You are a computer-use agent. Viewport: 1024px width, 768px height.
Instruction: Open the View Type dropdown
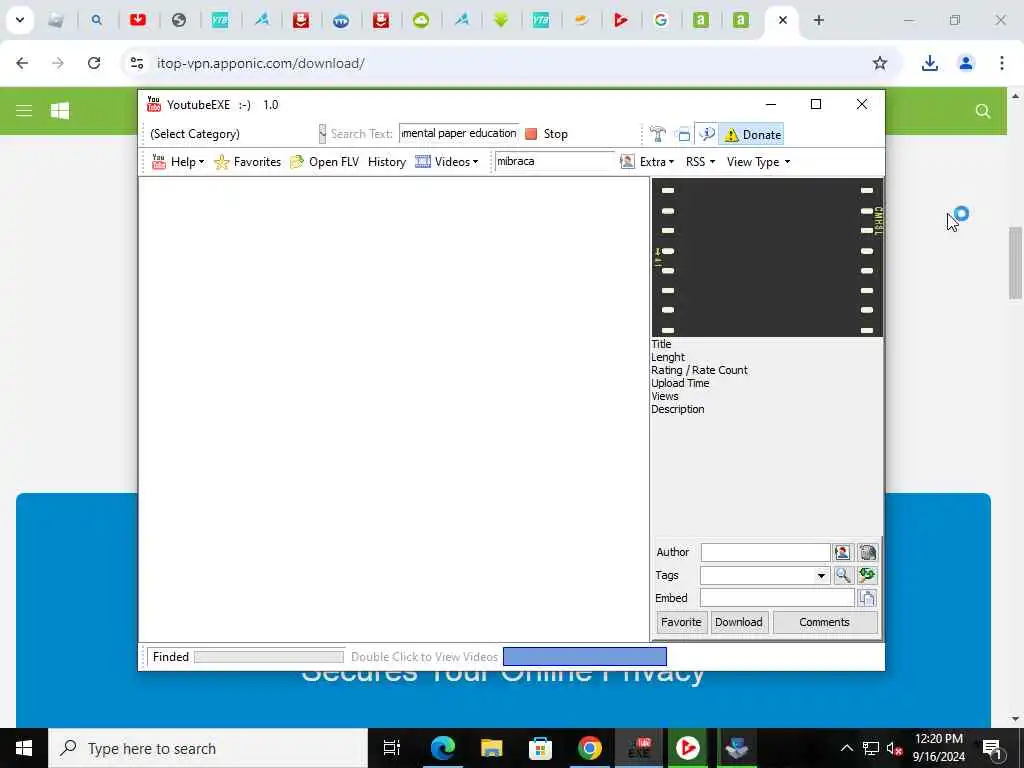tap(758, 162)
